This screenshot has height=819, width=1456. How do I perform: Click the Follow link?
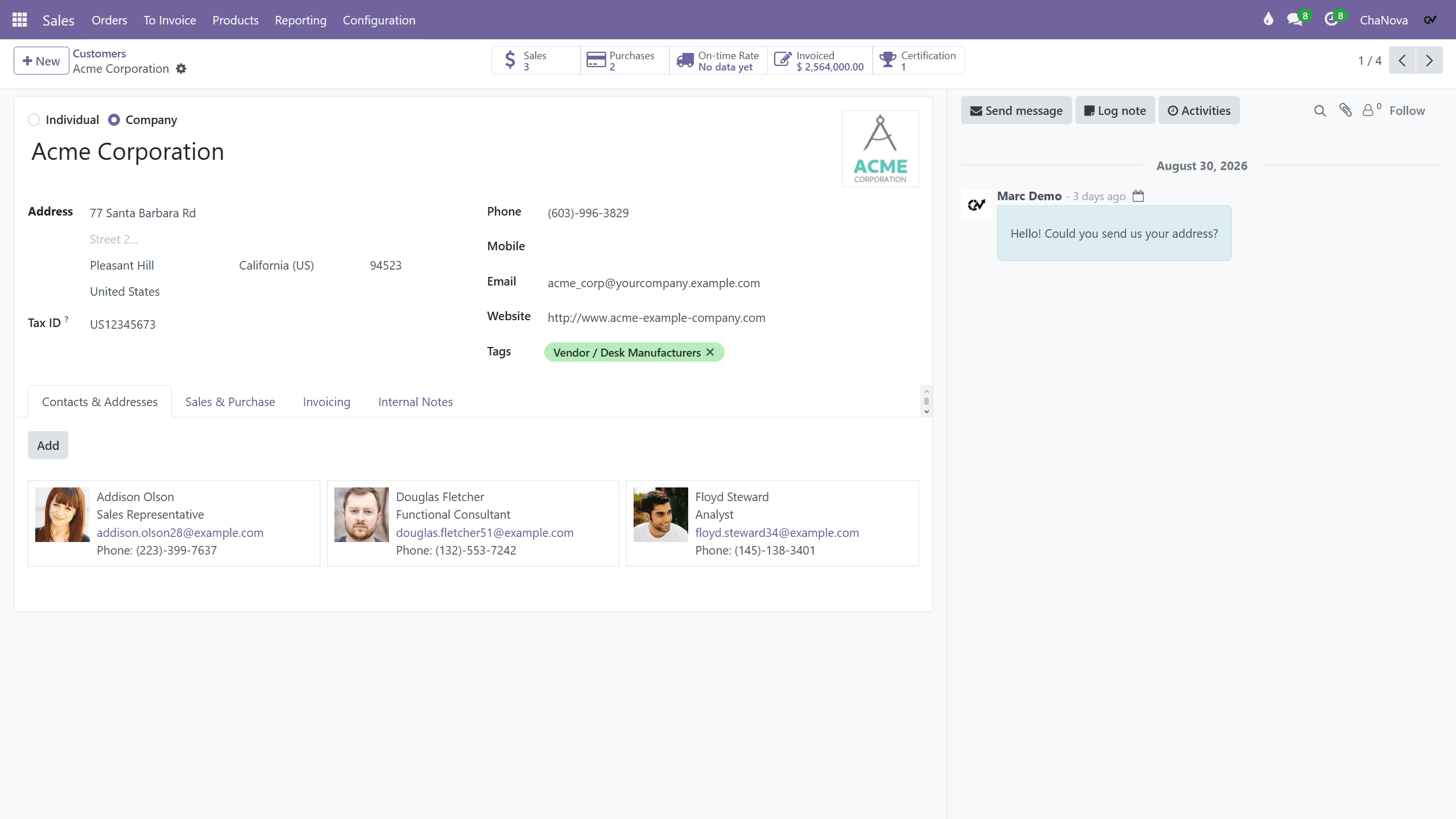(x=1407, y=111)
